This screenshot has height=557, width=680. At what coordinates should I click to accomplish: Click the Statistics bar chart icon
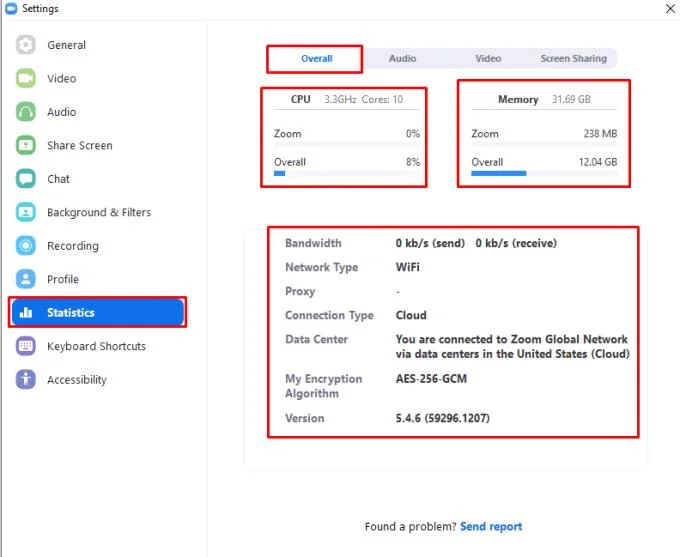point(26,312)
